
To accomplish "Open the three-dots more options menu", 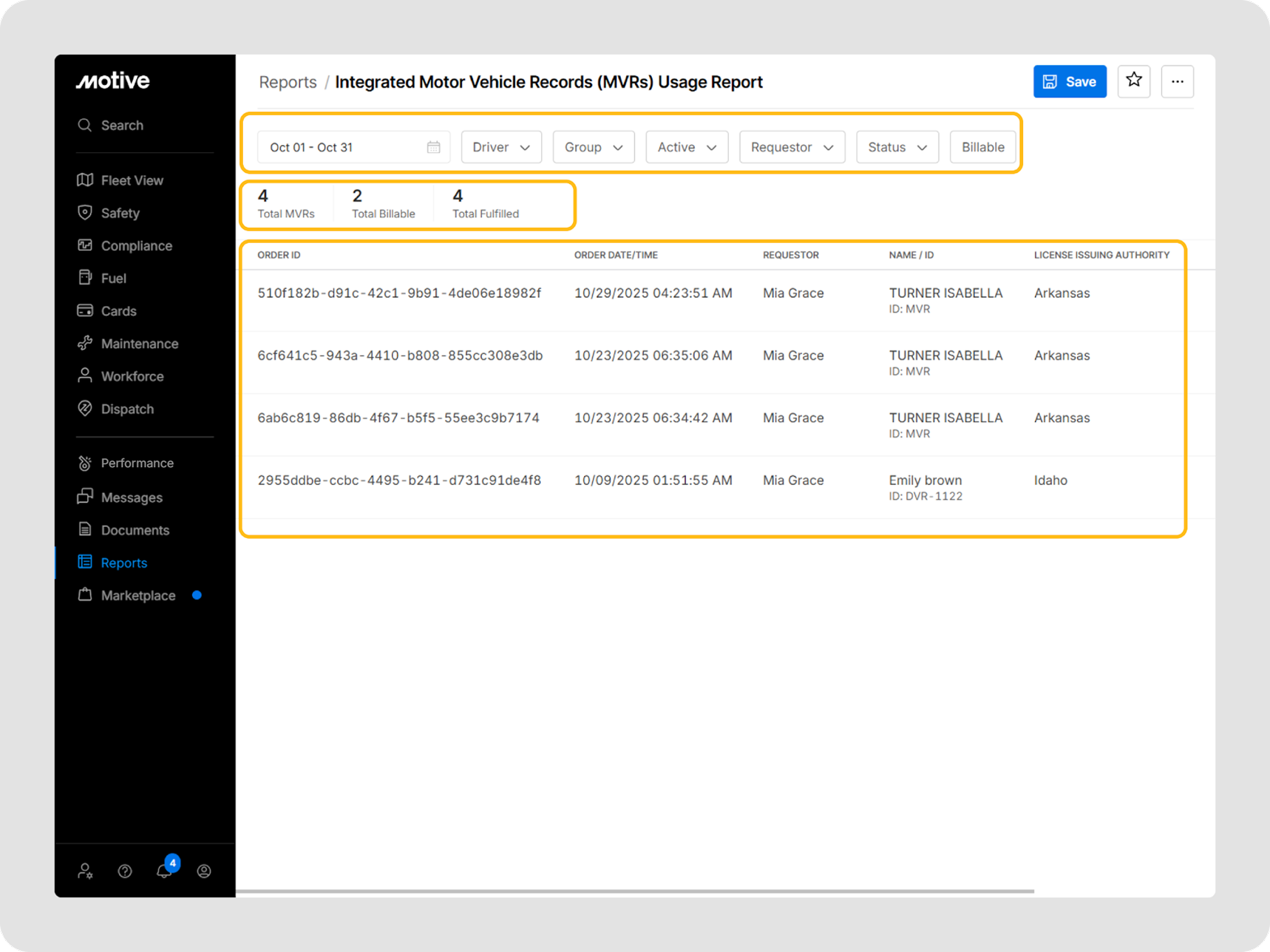I will click(x=1177, y=82).
